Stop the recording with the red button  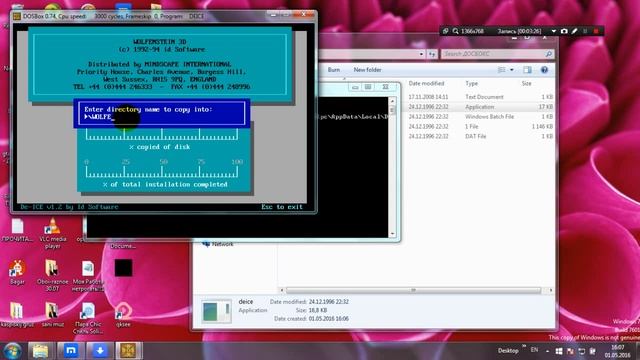click(596, 31)
